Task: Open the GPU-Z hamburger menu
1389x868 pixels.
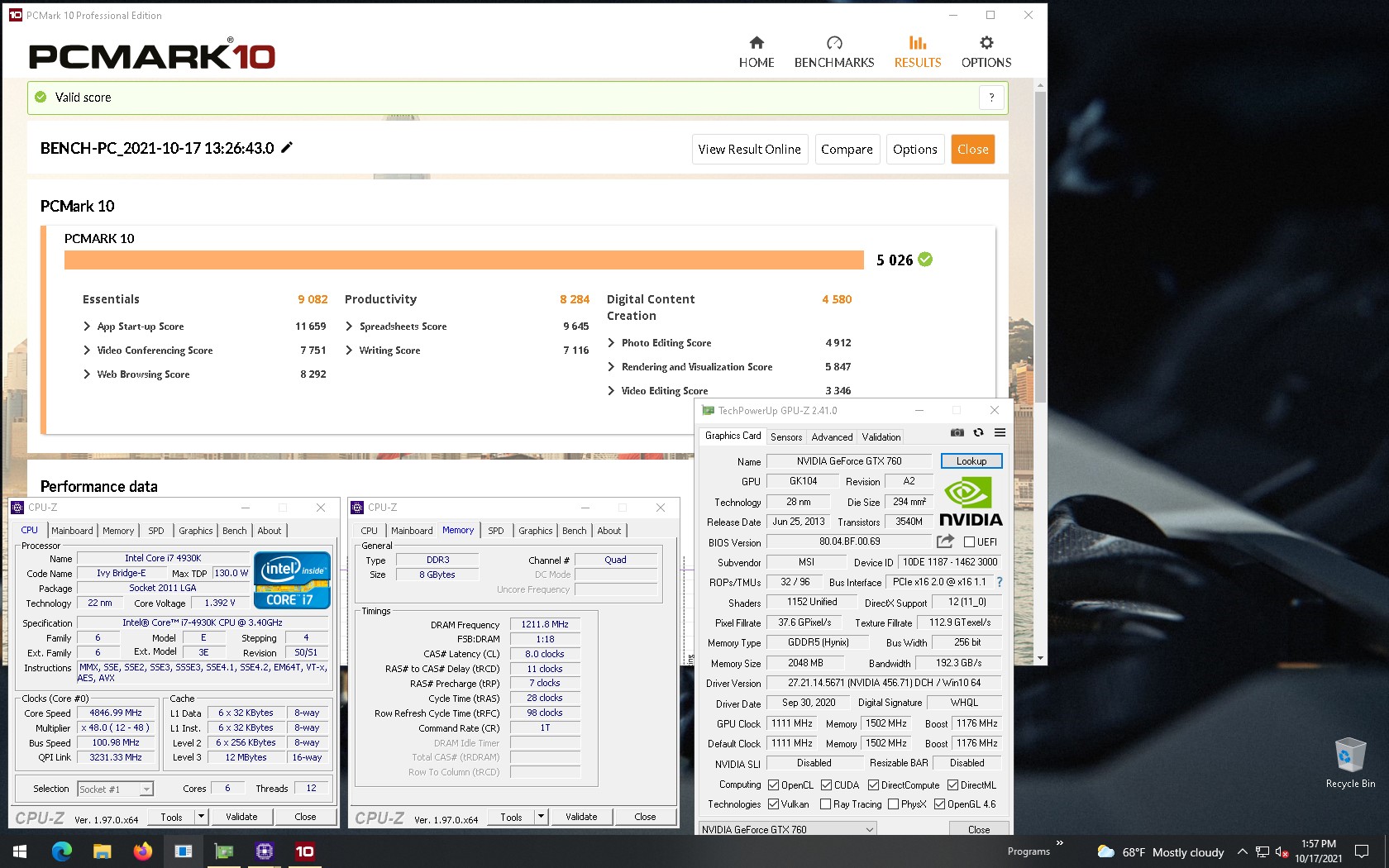Action: (1000, 432)
